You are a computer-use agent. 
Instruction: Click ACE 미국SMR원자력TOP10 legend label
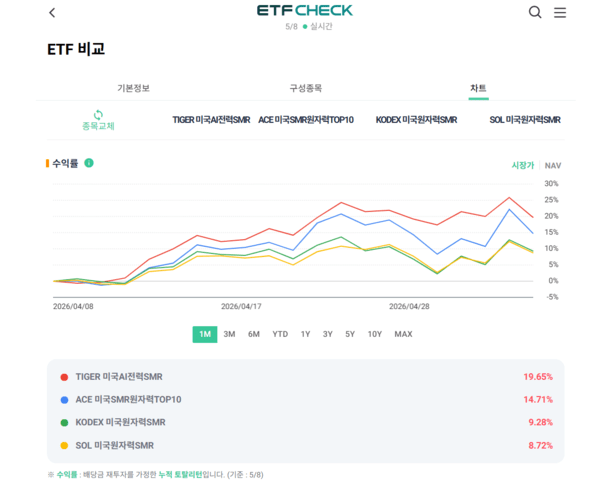coord(128,400)
